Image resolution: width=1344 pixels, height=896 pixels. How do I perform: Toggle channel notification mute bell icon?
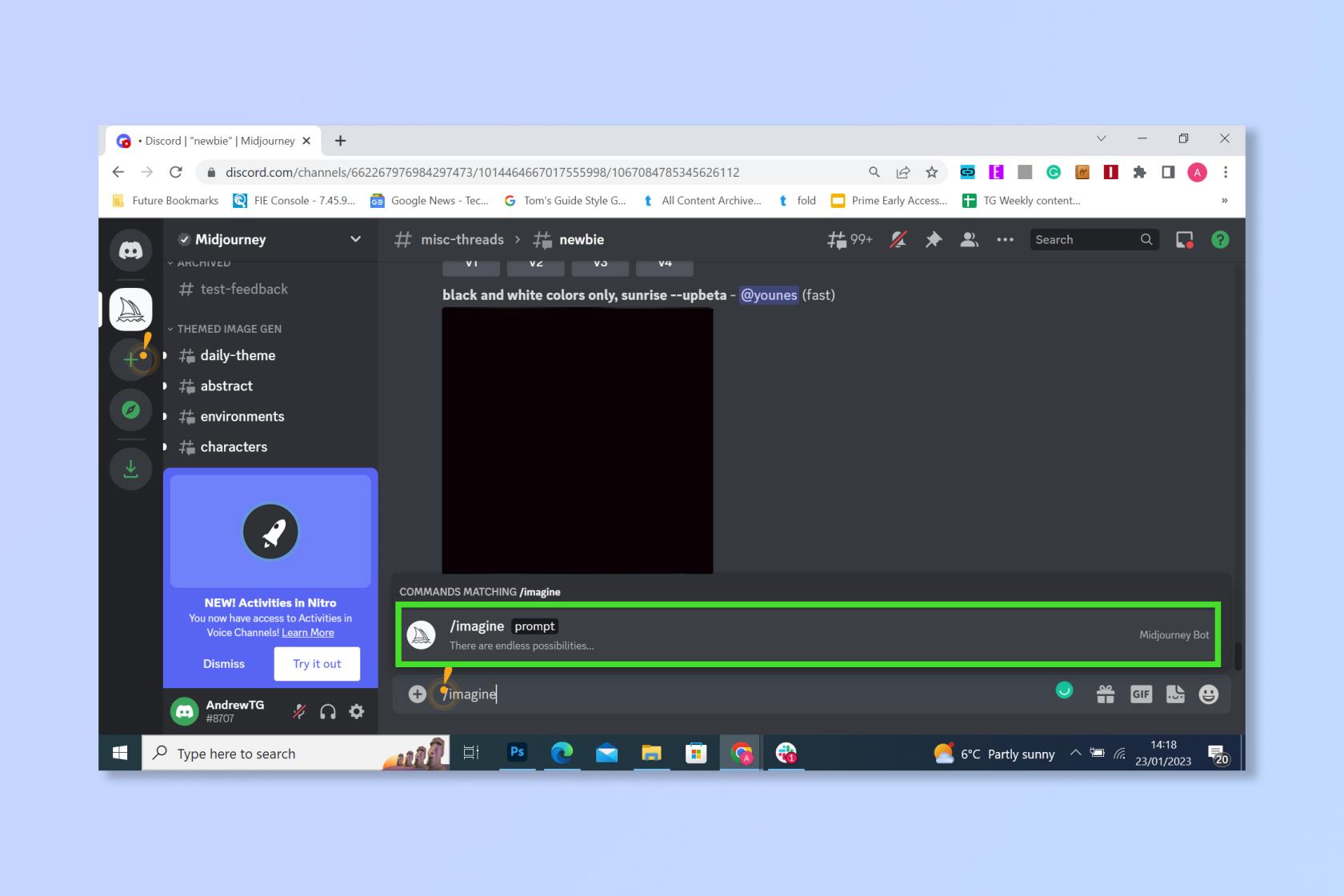(x=898, y=239)
